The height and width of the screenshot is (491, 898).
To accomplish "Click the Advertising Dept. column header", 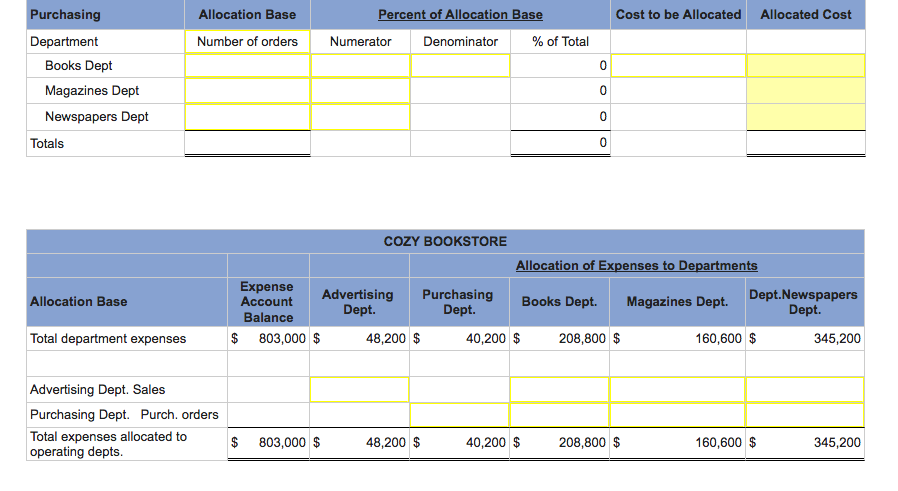I will click(358, 302).
